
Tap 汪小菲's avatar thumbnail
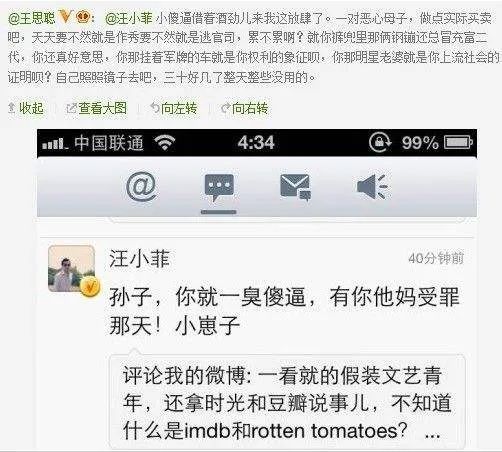tap(71, 269)
